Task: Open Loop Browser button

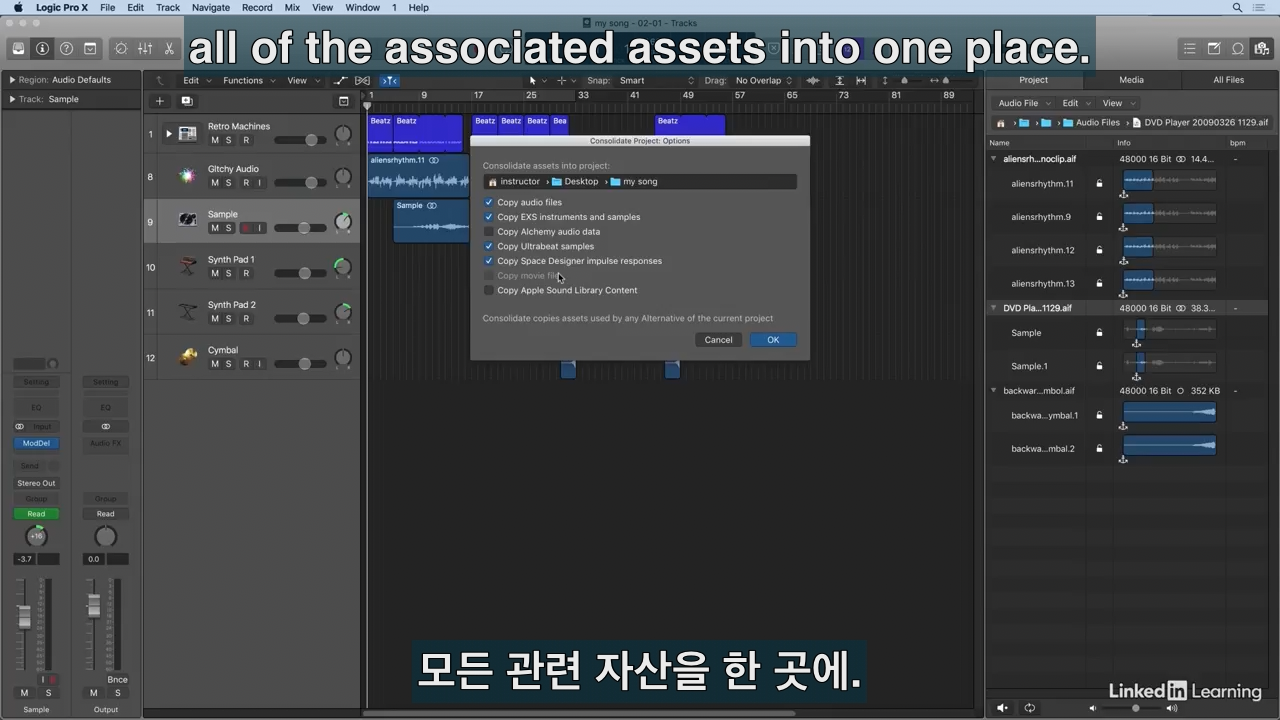Action: point(1238,48)
